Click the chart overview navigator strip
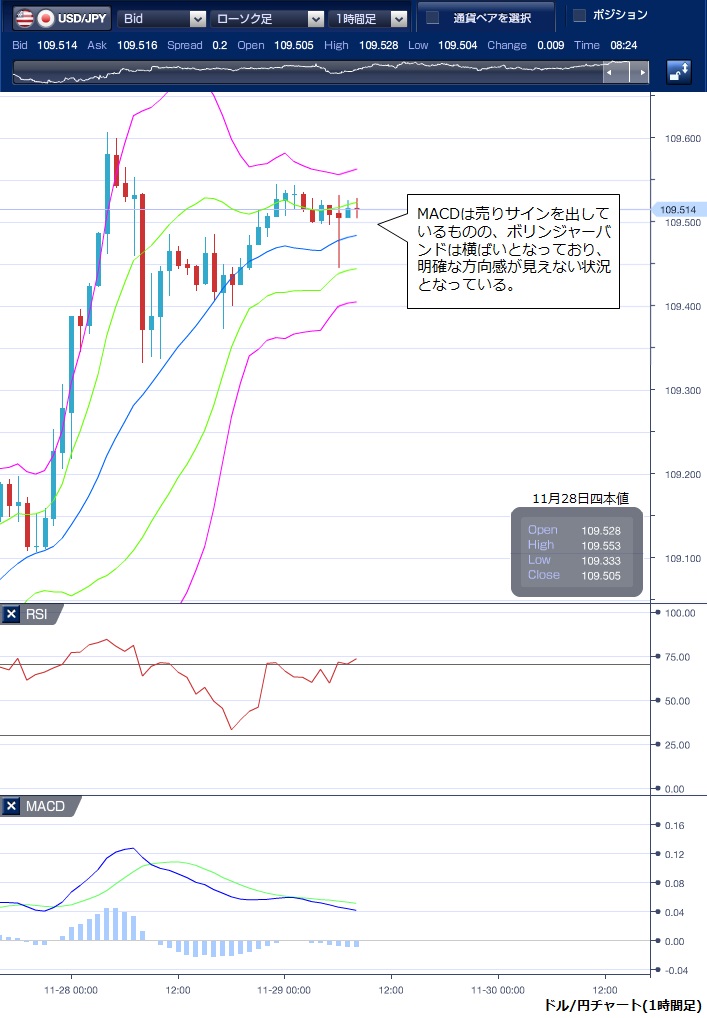This screenshot has height=1018, width=707. coord(310,72)
